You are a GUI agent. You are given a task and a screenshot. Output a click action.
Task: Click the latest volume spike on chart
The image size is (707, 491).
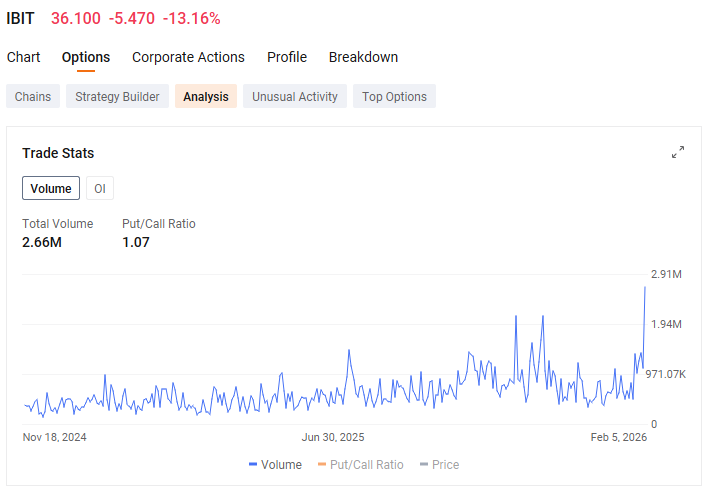pyautogui.click(x=645, y=288)
